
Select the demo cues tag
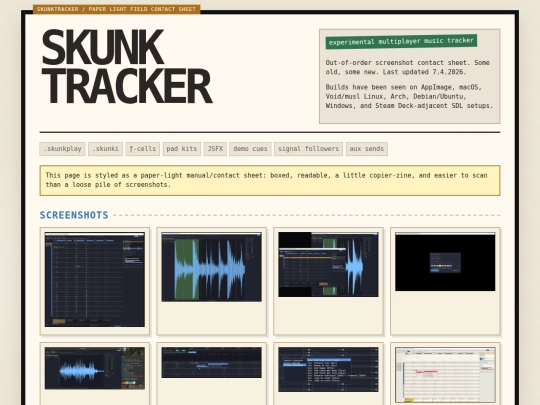point(250,149)
